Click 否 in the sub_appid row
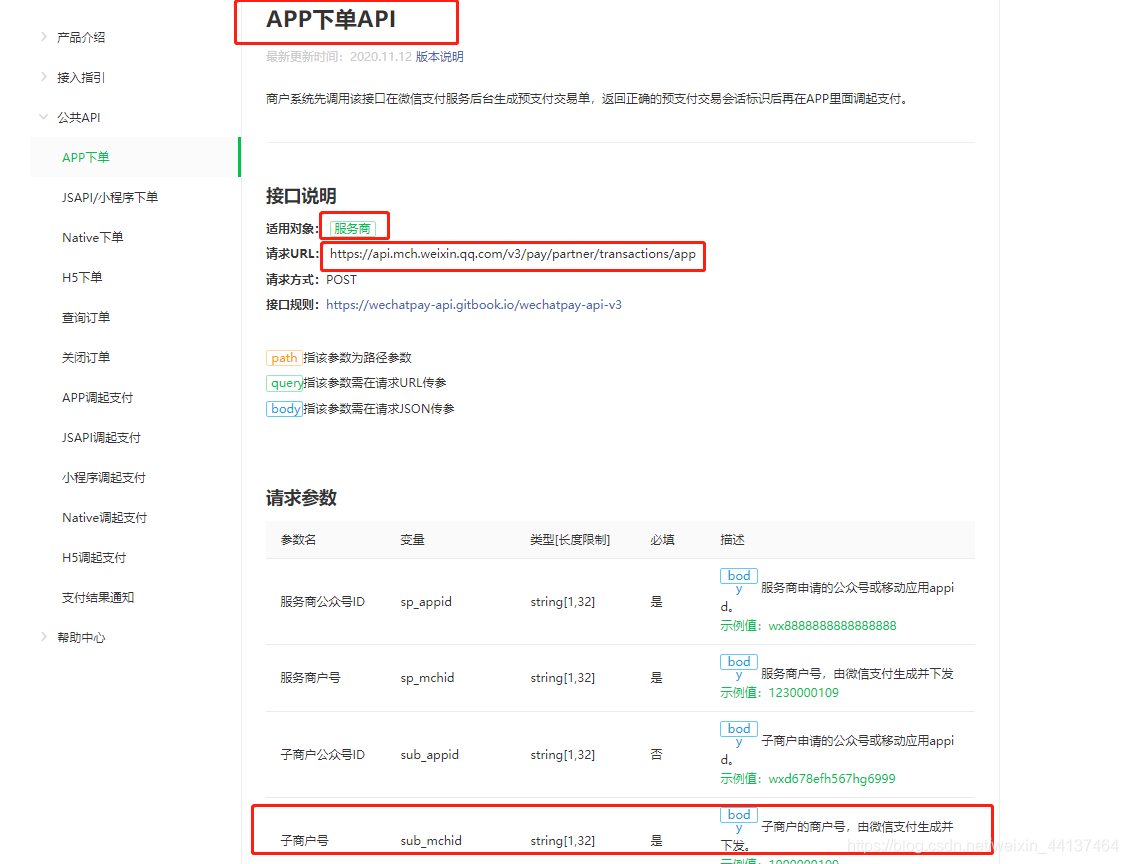1128x864 pixels. coord(656,755)
